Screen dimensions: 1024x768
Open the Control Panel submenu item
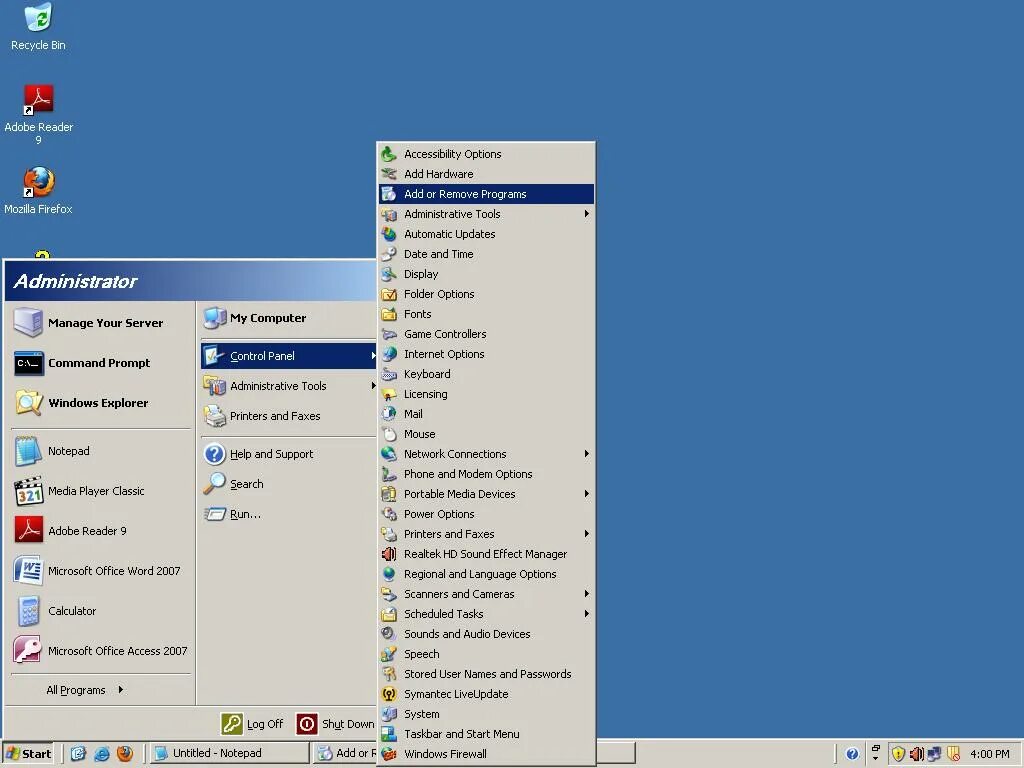[x=289, y=356]
